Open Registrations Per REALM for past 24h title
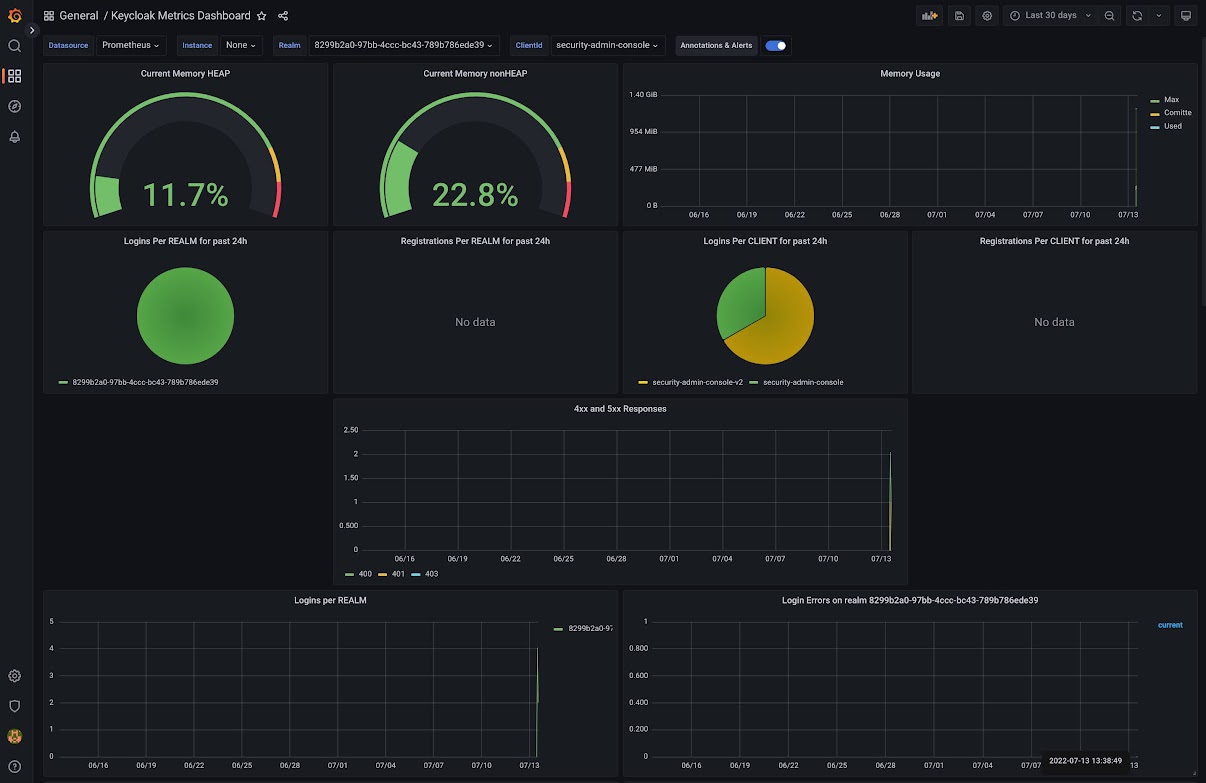This screenshot has height=783, width=1206. [475, 241]
